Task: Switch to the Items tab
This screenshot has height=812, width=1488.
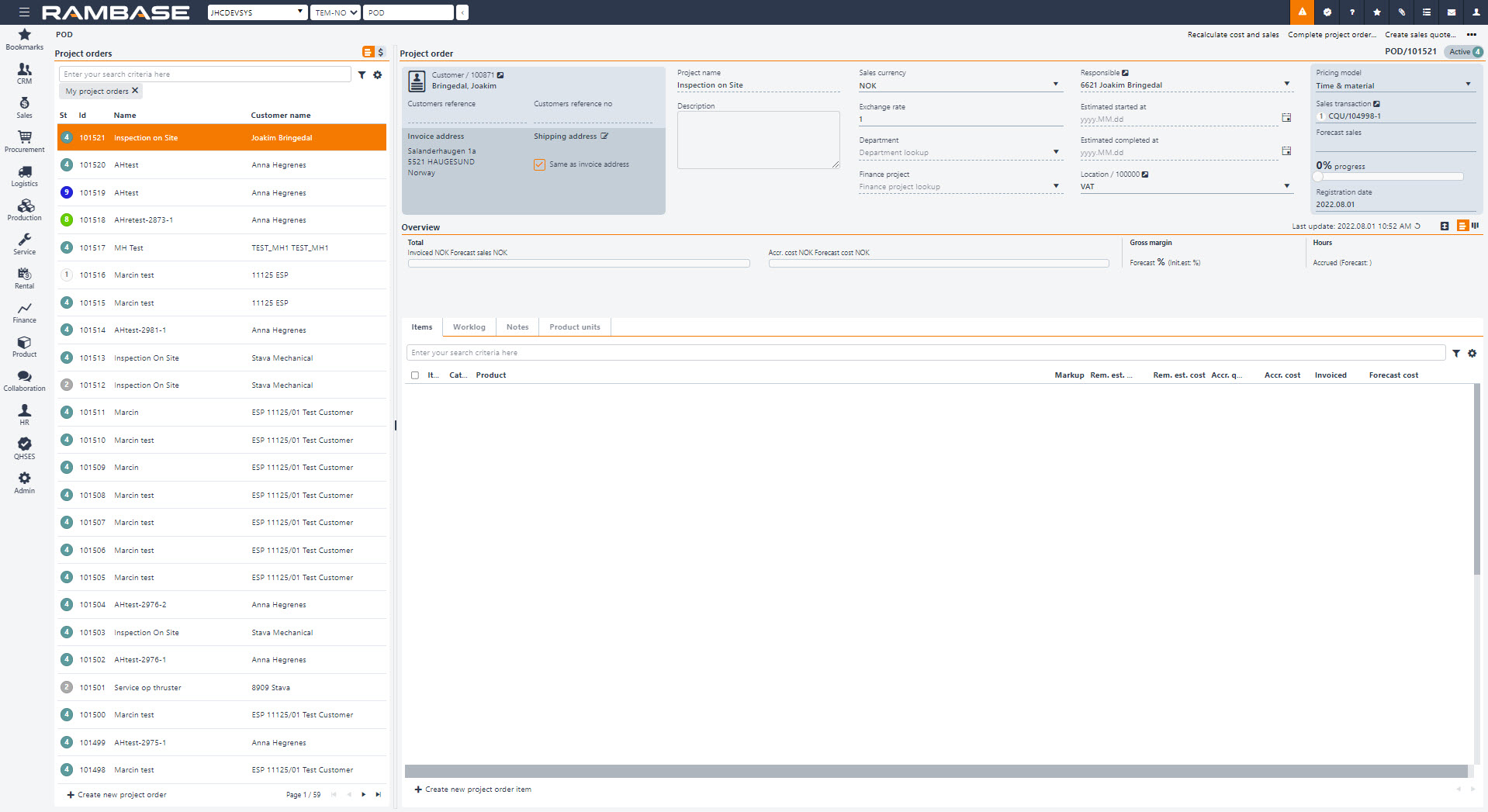Action: tap(422, 327)
